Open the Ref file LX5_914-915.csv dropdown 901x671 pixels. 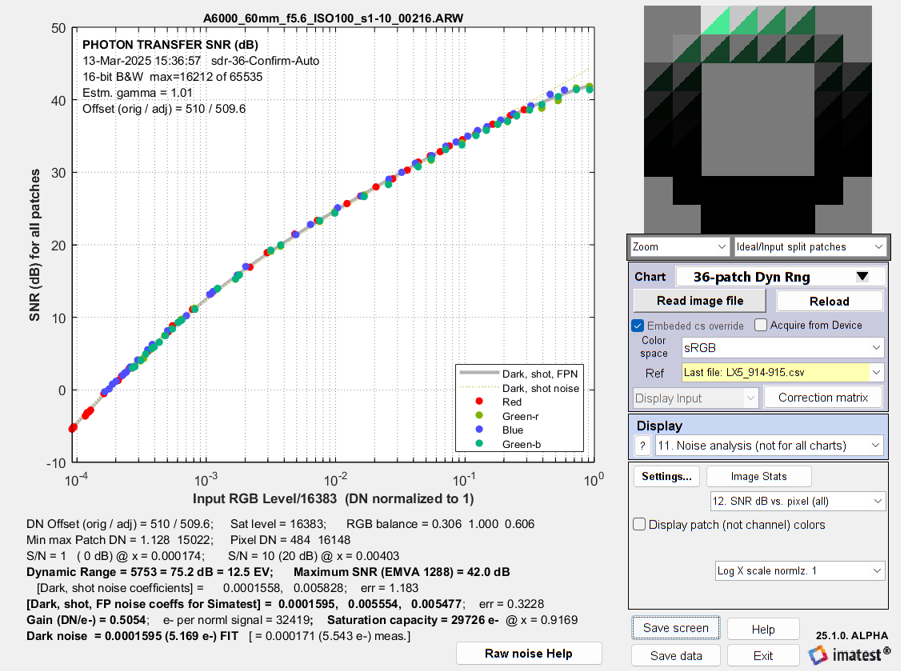782,372
